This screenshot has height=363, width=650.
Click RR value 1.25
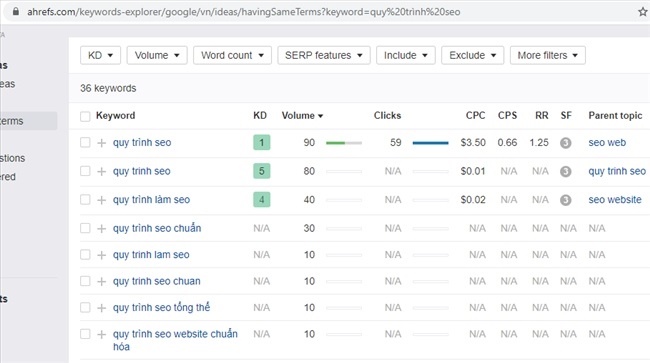coord(539,143)
